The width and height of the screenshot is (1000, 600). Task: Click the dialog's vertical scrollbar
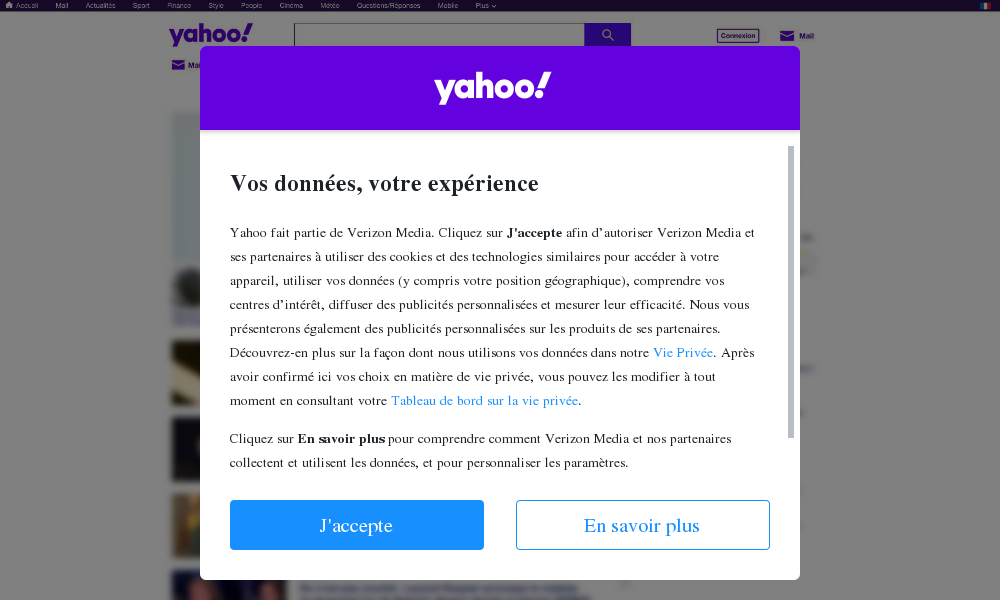[x=791, y=292]
